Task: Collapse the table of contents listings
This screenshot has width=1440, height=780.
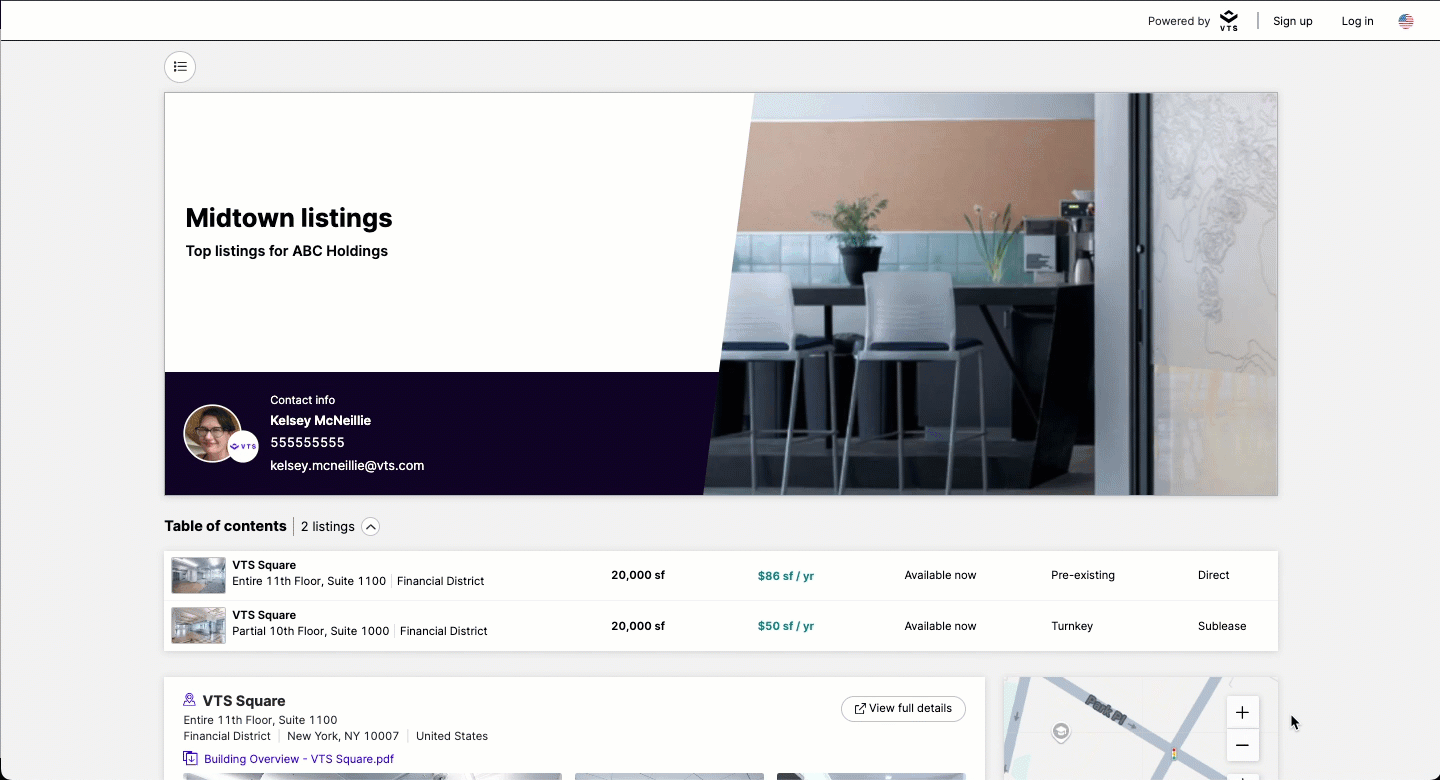Action: (370, 527)
